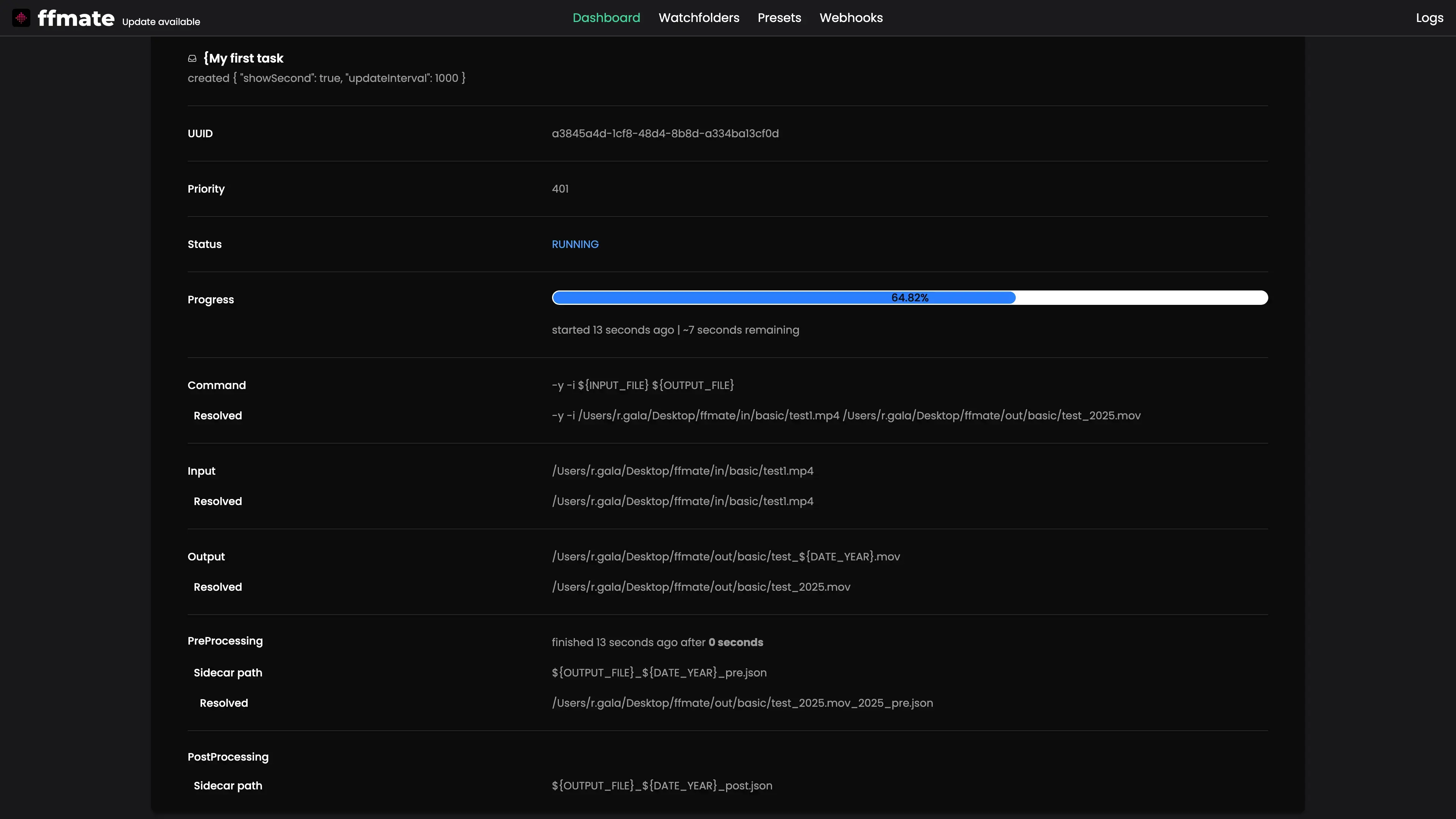Click the ffmate wordmark in the header
This screenshot has height=819, width=1456.
[x=76, y=18]
